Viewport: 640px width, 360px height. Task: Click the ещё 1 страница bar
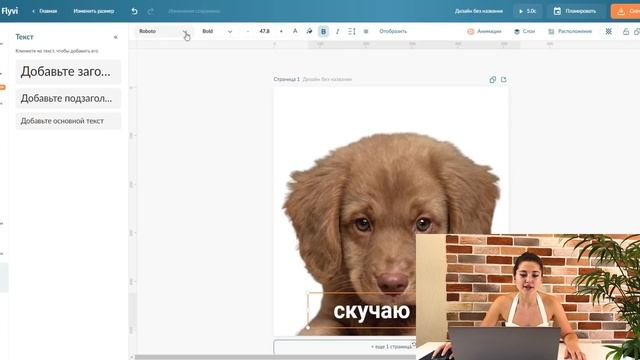tap(345, 347)
